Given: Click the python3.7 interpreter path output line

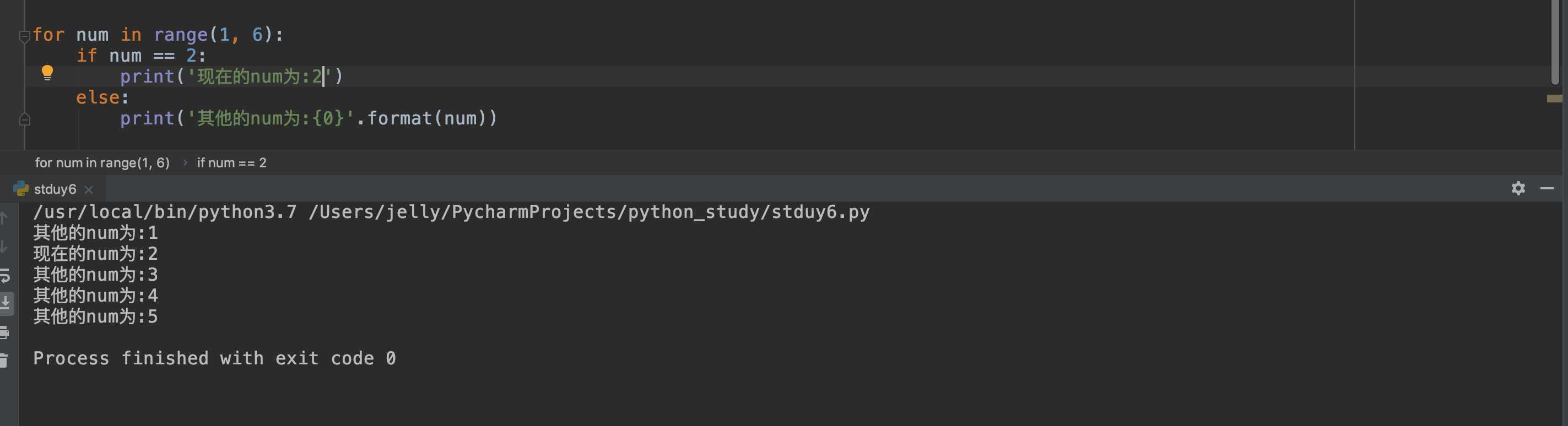Looking at the screenshot, I should pyautogui.click(x=451, y=212).
